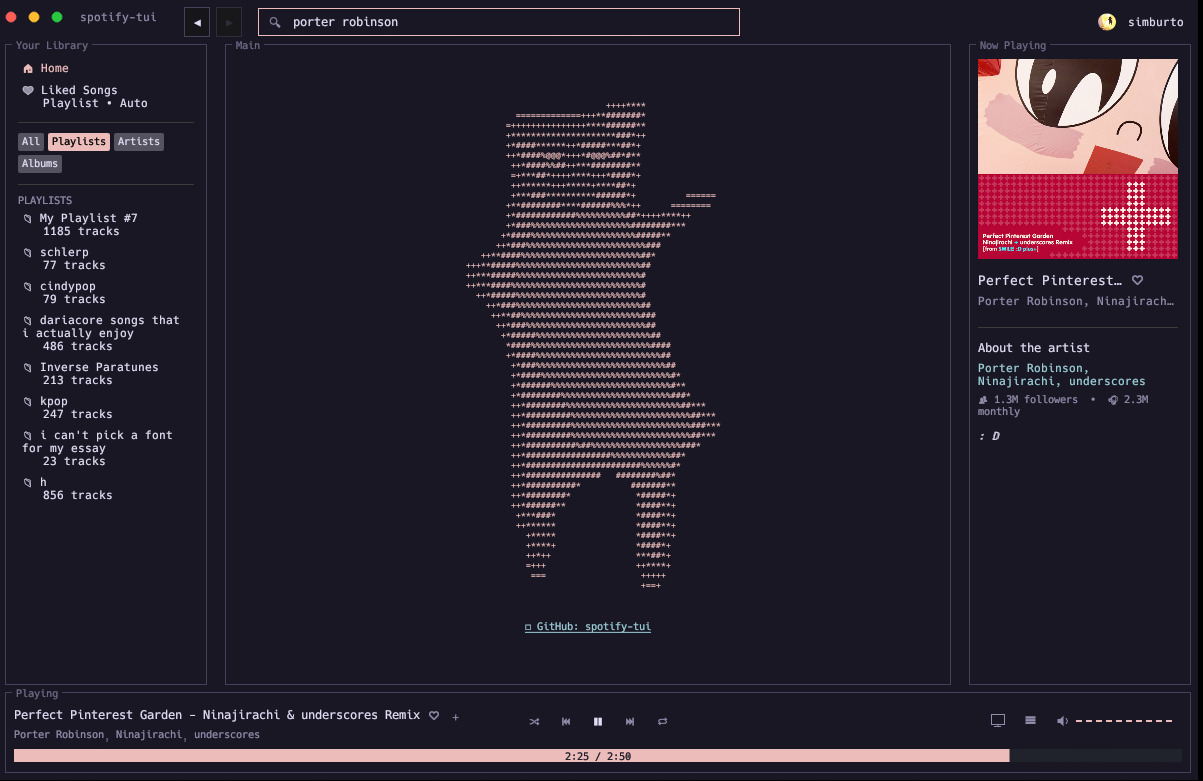
Task: Open the GitHub: spotify-tui link
Action: tap(588, 627)
